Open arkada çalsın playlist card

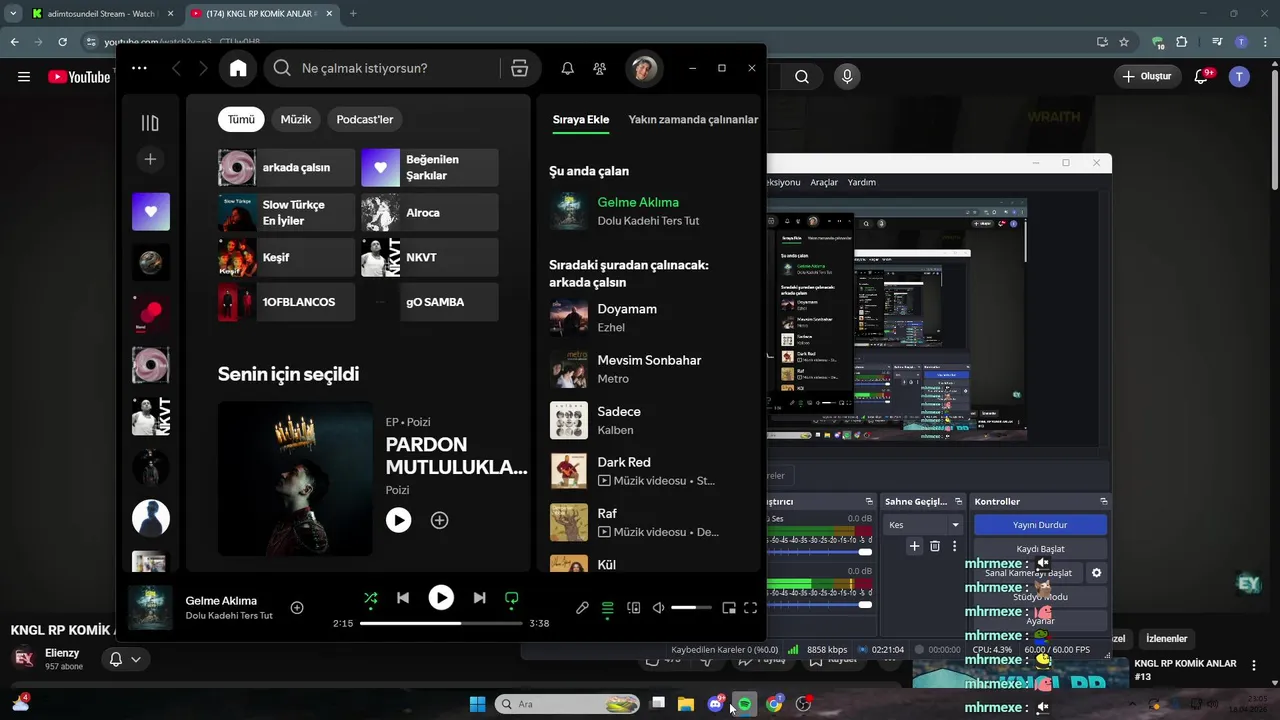pos(286,168)
